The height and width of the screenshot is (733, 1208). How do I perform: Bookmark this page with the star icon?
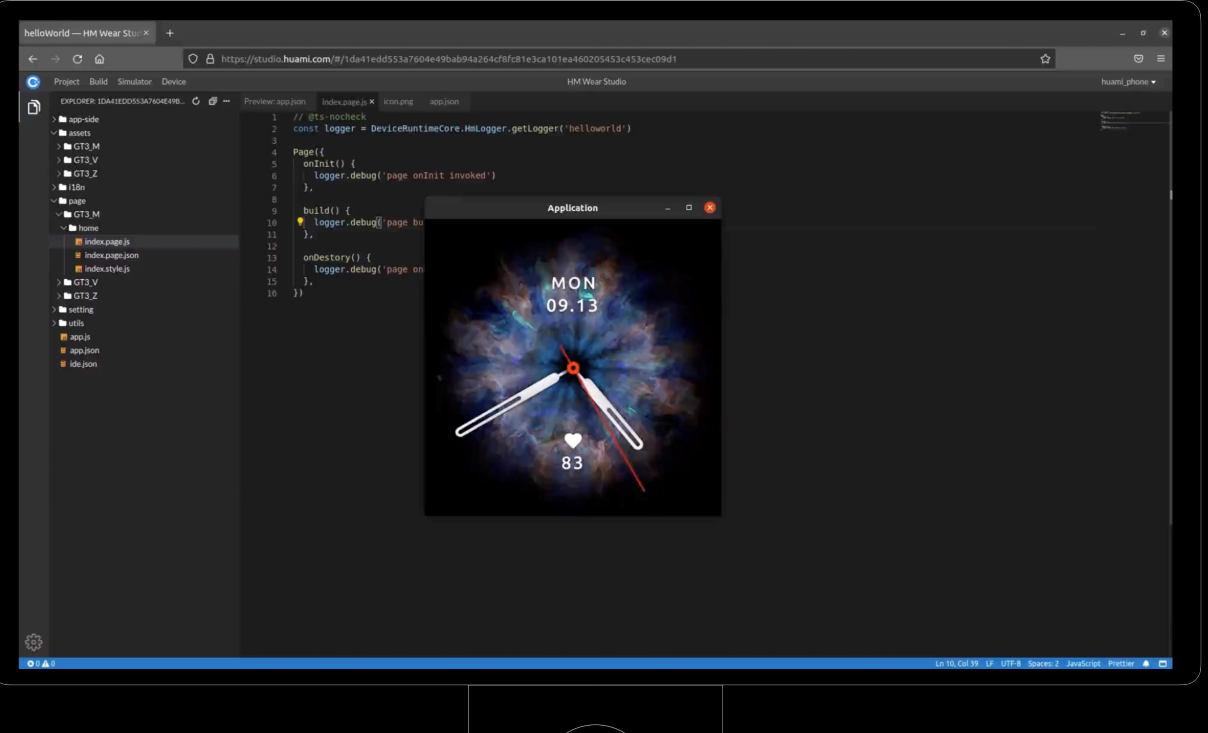click(x=1046, y=59)
